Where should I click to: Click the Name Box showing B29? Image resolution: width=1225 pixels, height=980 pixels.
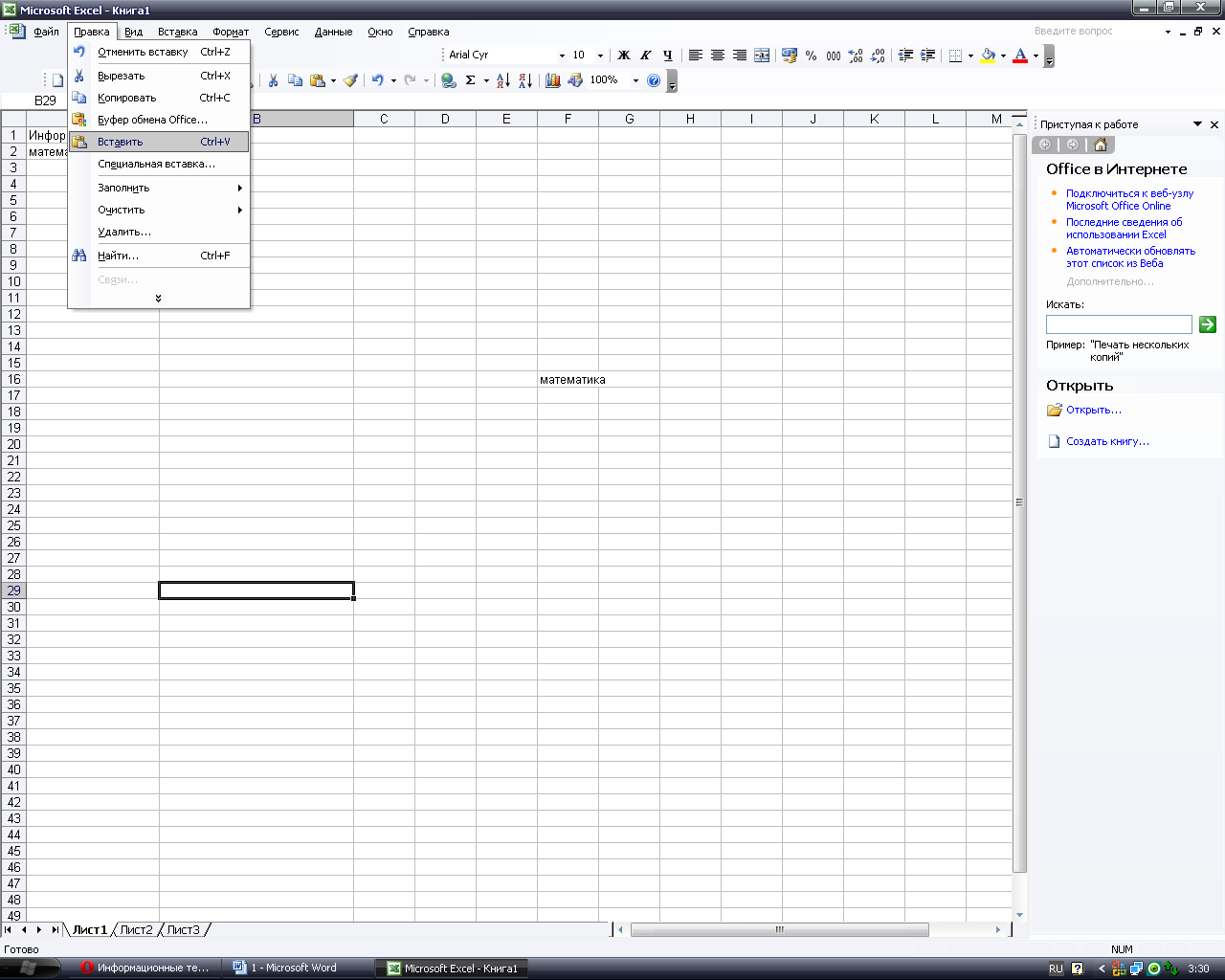45,100
